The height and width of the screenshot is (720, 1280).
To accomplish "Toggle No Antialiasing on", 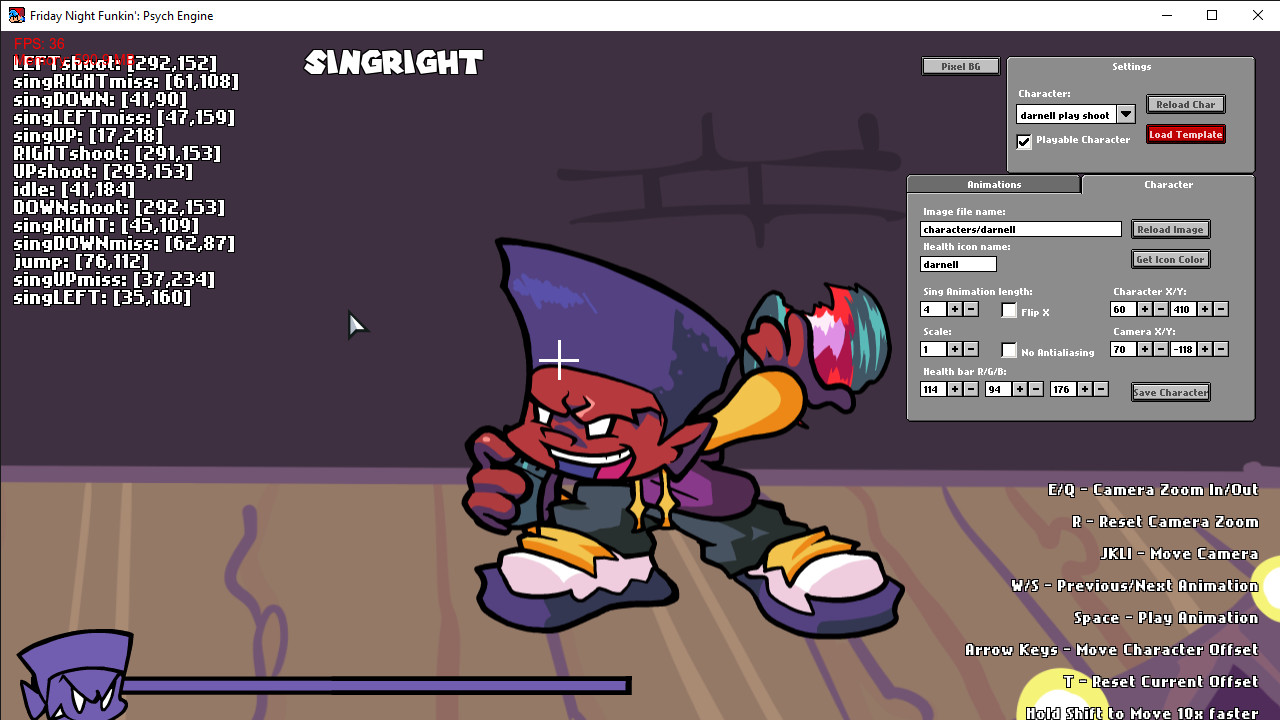I will tap(1009, 351).
